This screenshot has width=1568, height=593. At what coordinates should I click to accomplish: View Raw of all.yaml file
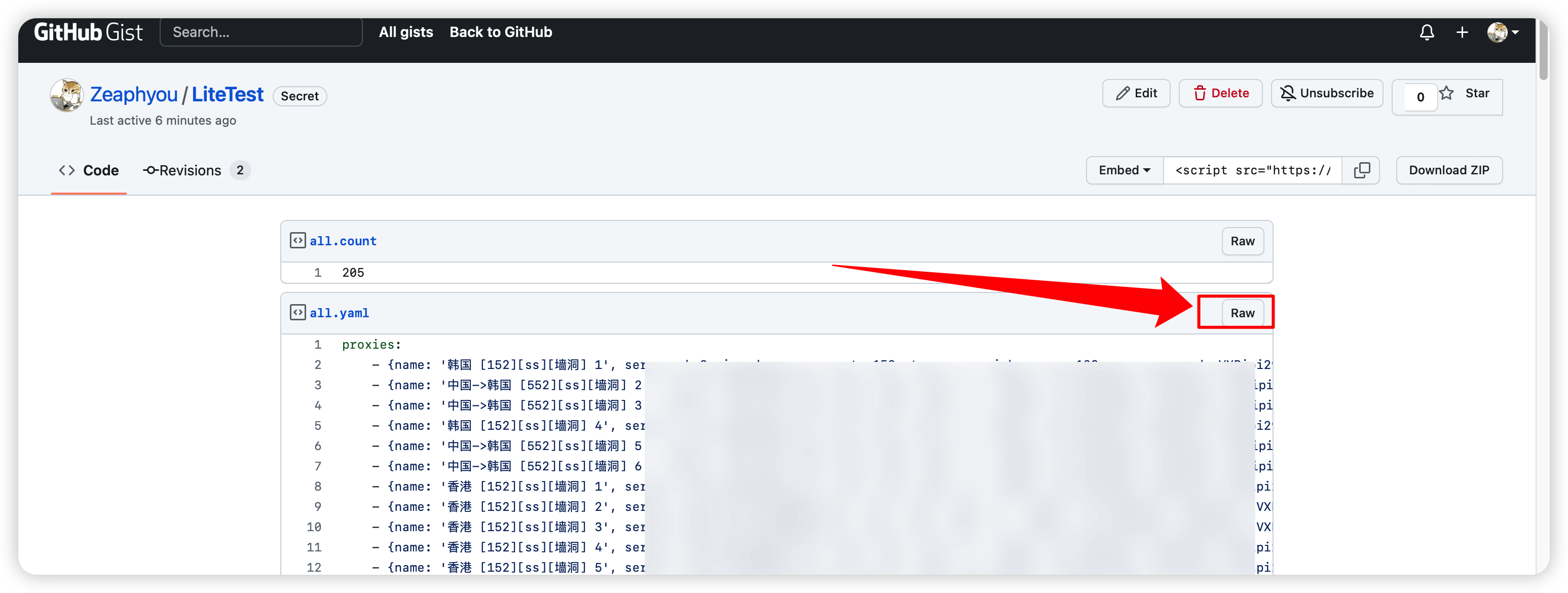[1242, 313]
